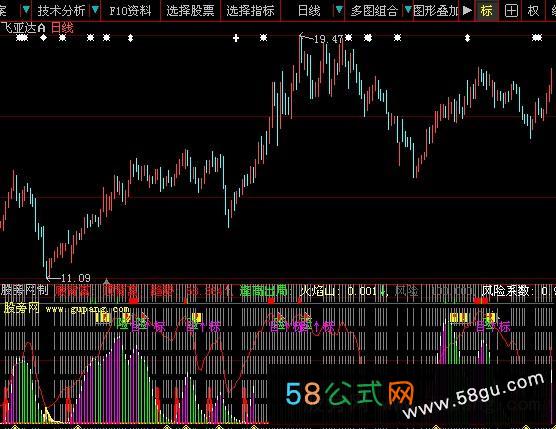The width and height of the screenshot is (556, 429).
Task: Open the dropdown arrow before 技术分析
Action: 26,10
